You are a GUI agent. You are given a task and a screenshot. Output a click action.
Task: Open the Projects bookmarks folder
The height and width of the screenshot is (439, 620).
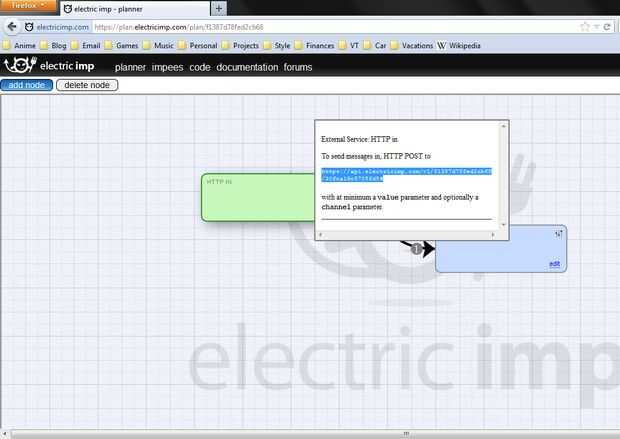tap(241, 45)
